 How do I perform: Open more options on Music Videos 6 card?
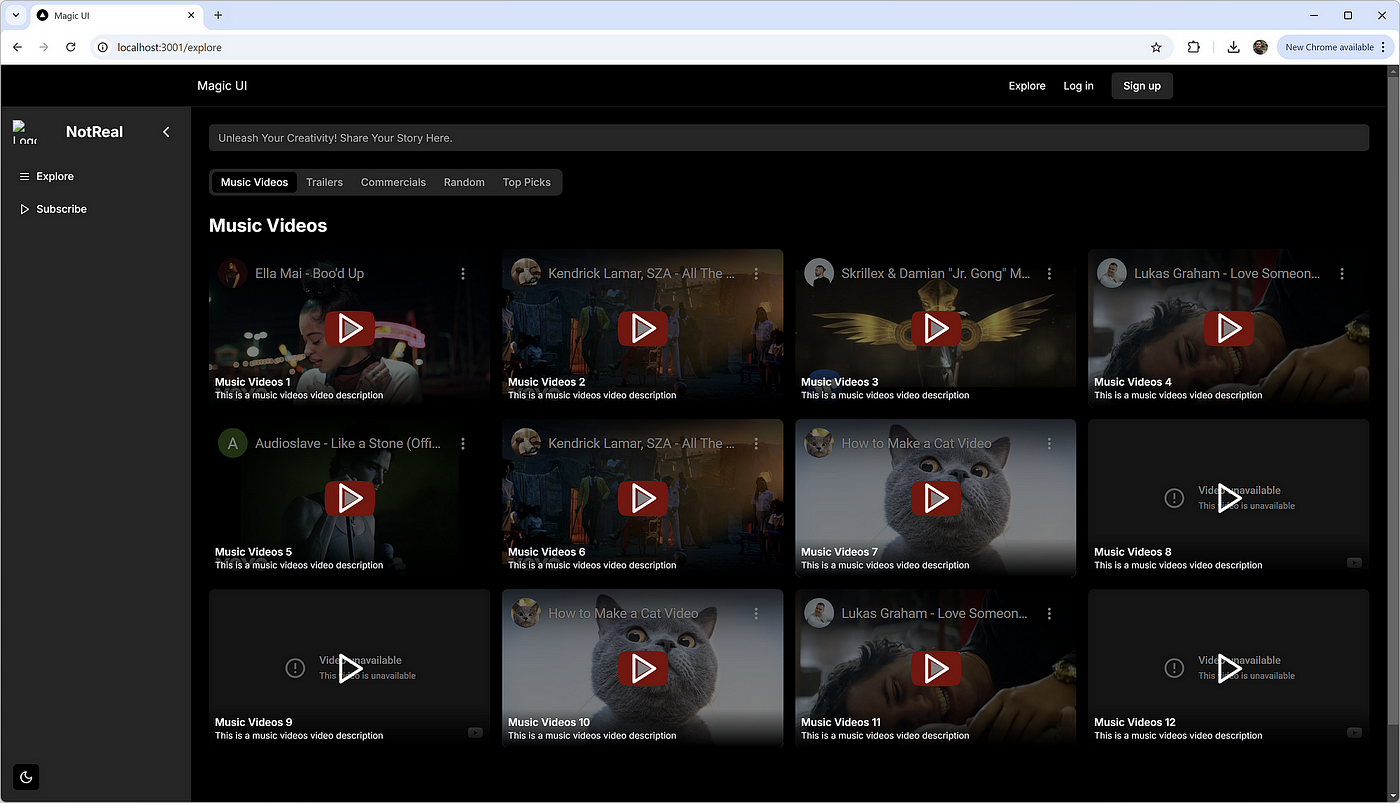756,443
